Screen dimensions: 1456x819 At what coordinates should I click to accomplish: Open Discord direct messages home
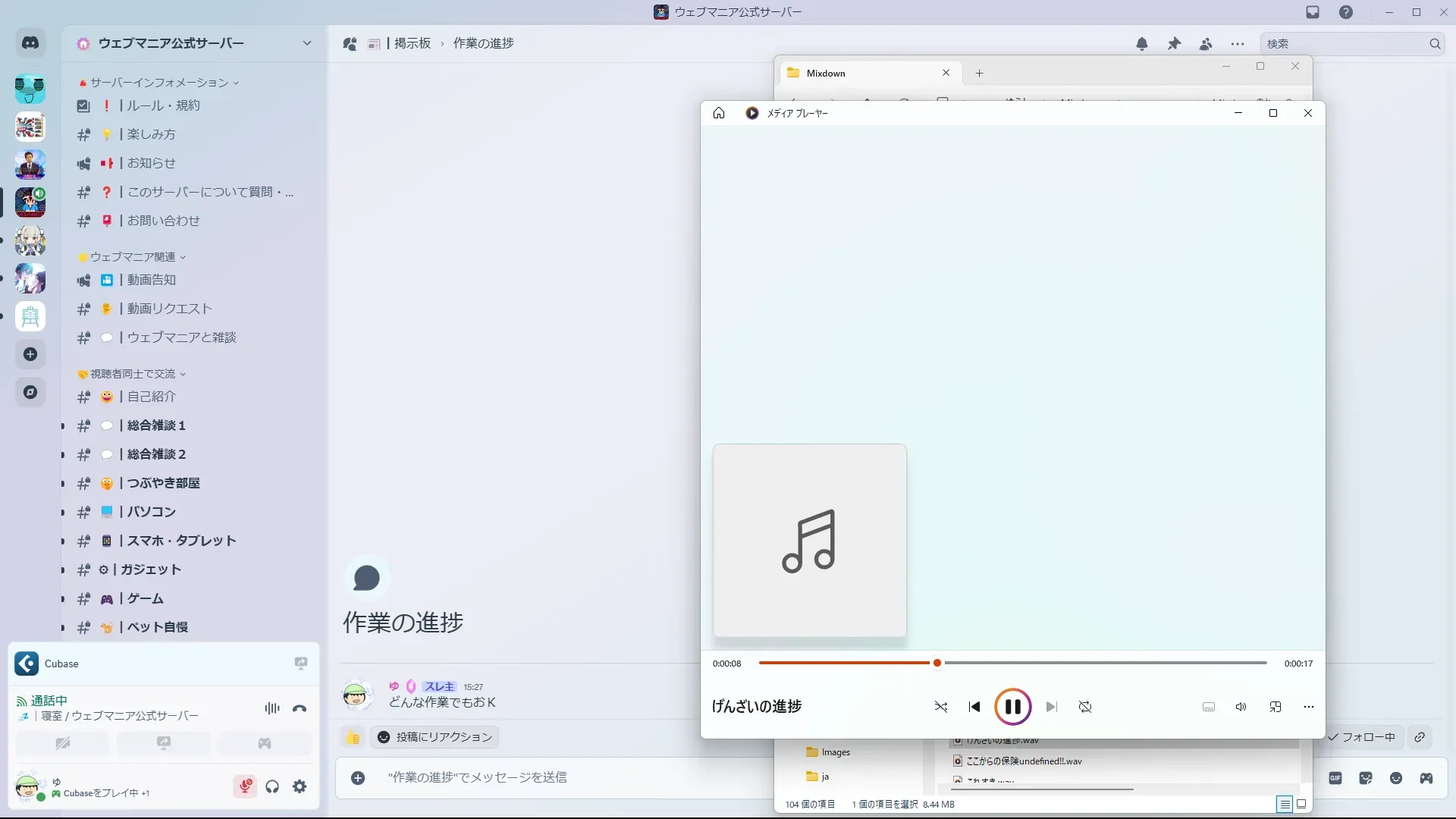click(x=30, y=43)
